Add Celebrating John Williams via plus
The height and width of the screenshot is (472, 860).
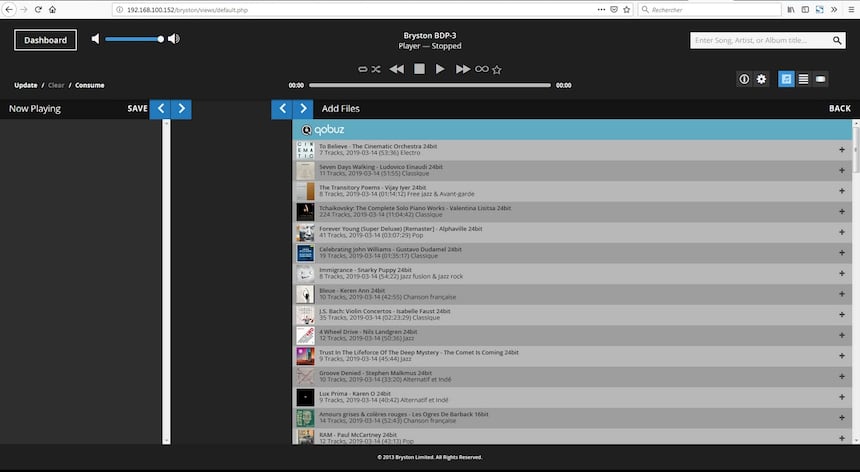(841, 253)
